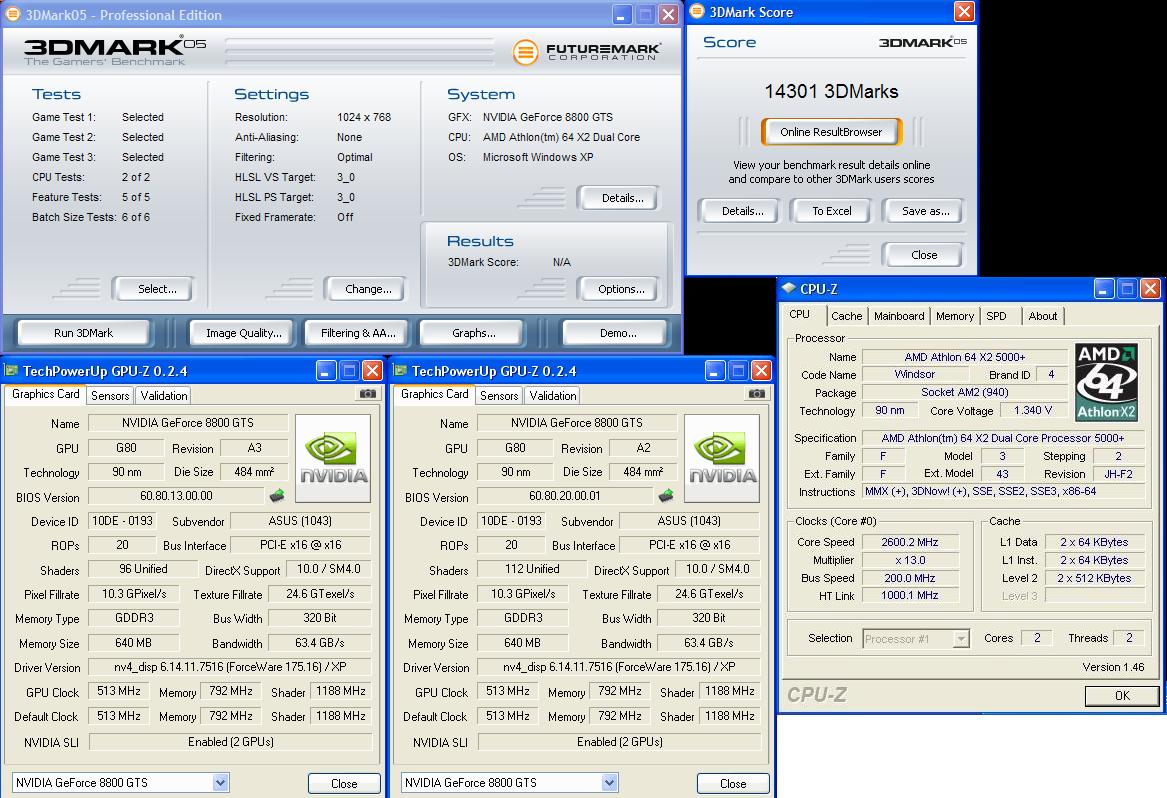This screenshot has height=798, width=1167.
Task: Click BIOS version 60.80.13.00.00 field
Action: [x=176, y=495]
